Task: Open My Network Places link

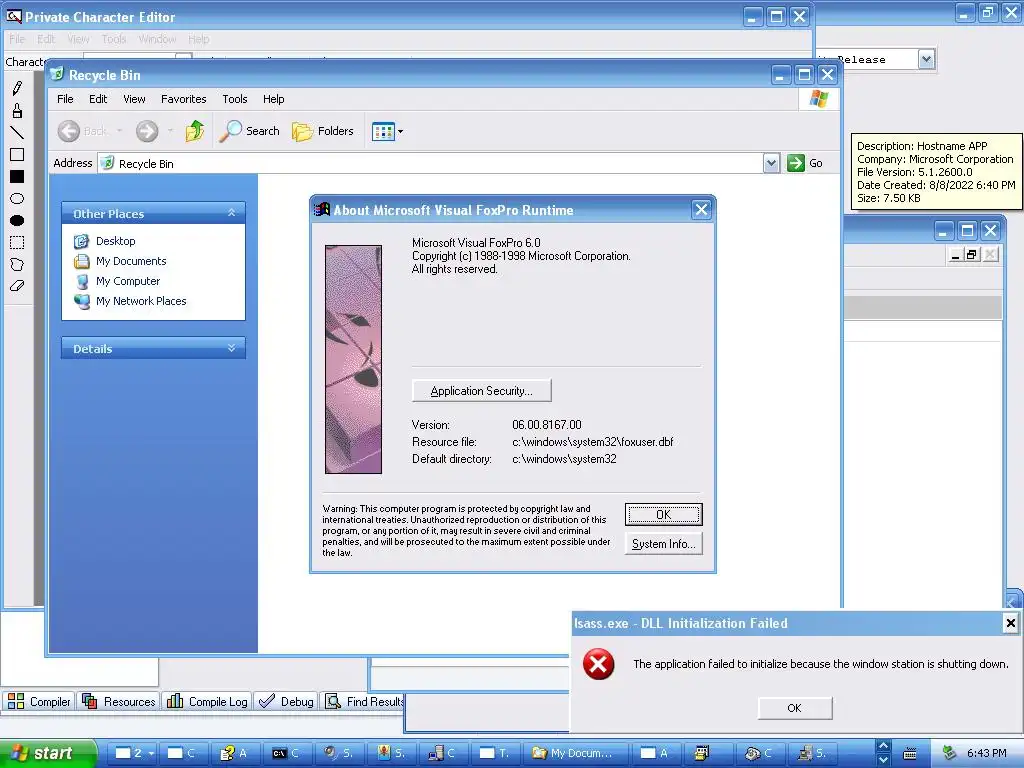Action: pos(131,301)
